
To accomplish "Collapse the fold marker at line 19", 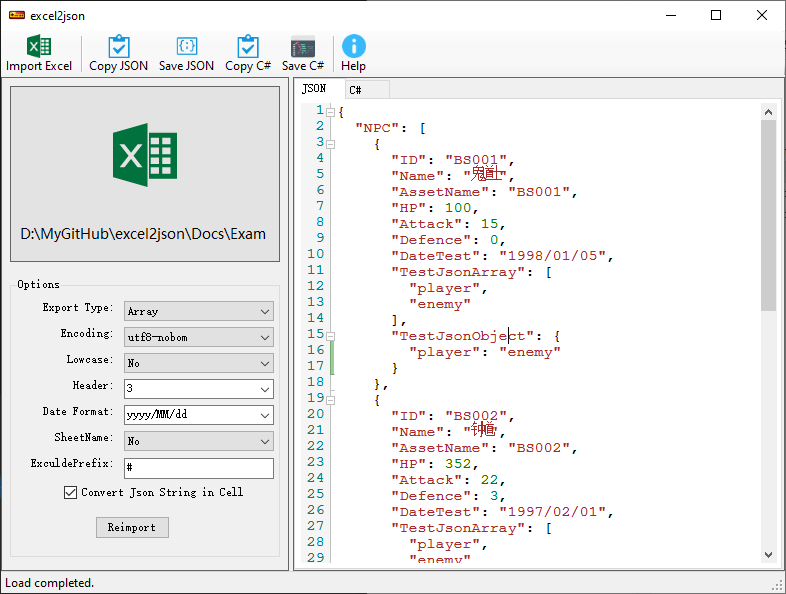I will pyautogui.click(x=330, y=400).
